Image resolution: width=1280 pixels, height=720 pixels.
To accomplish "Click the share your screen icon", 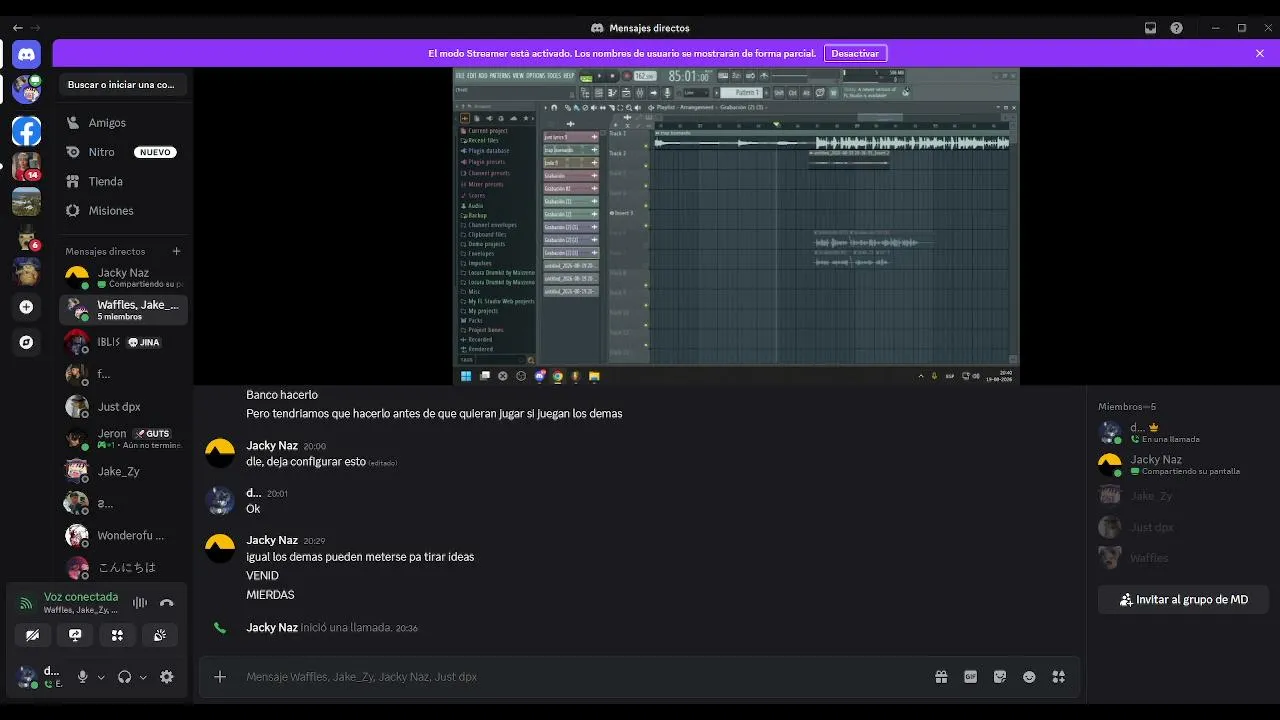I will (x=75, y=635).
